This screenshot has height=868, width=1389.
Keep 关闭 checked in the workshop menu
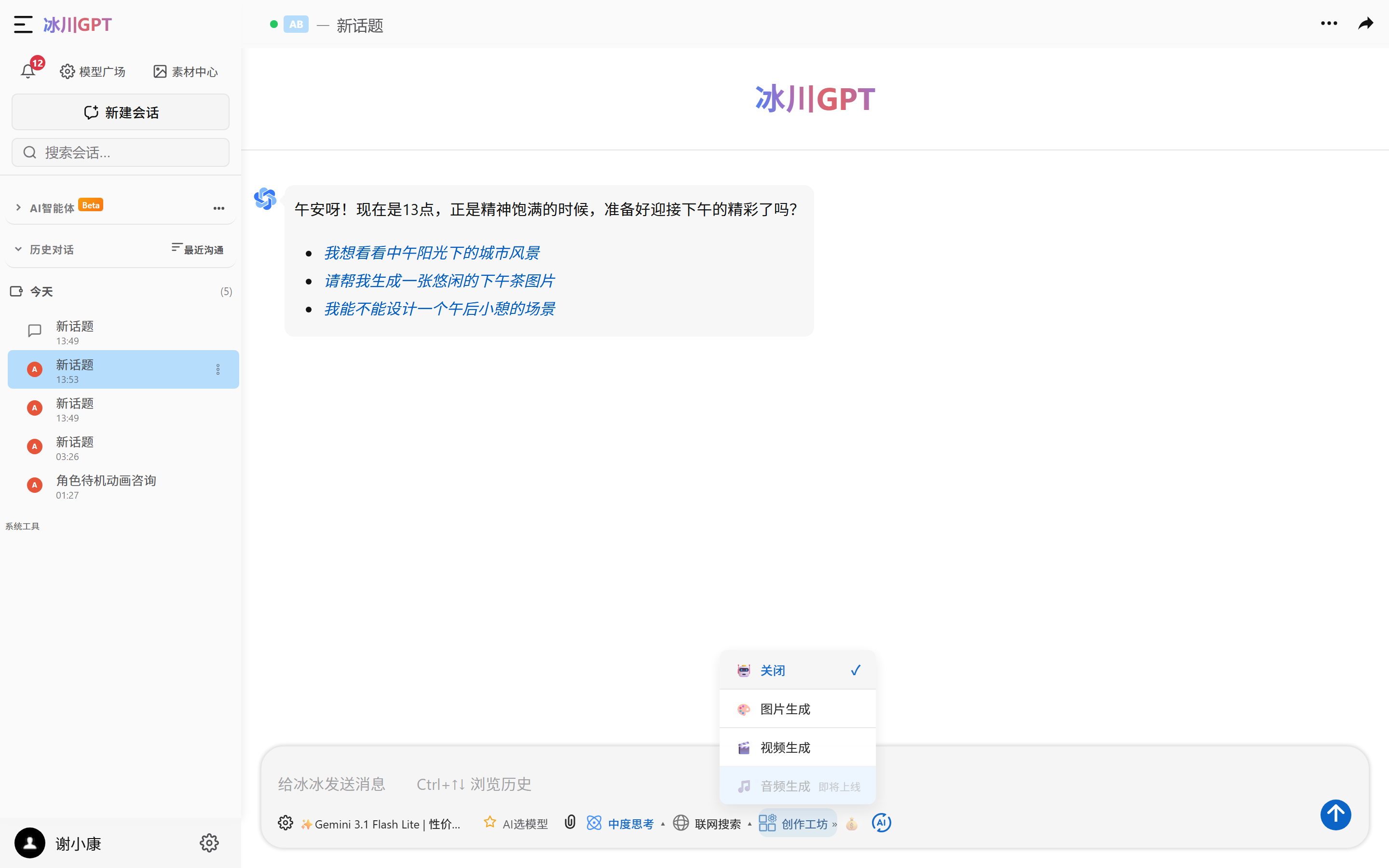tap(773, 670)
